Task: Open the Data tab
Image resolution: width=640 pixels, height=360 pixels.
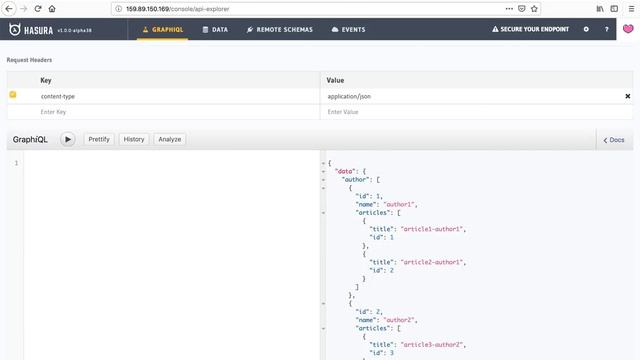Action: pyautogui.click(x=215, y=29)
